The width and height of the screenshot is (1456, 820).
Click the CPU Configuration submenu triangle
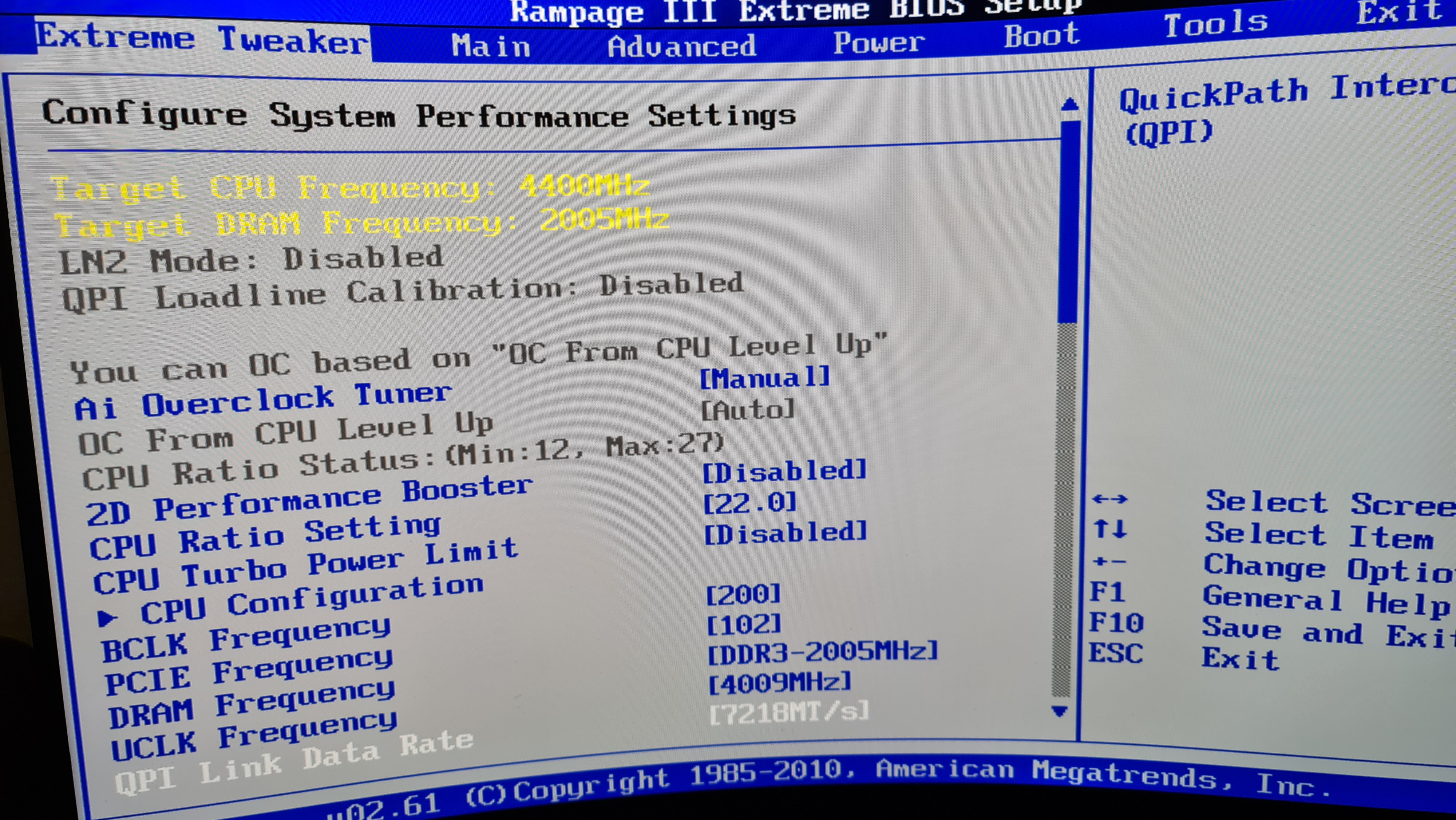106,618
